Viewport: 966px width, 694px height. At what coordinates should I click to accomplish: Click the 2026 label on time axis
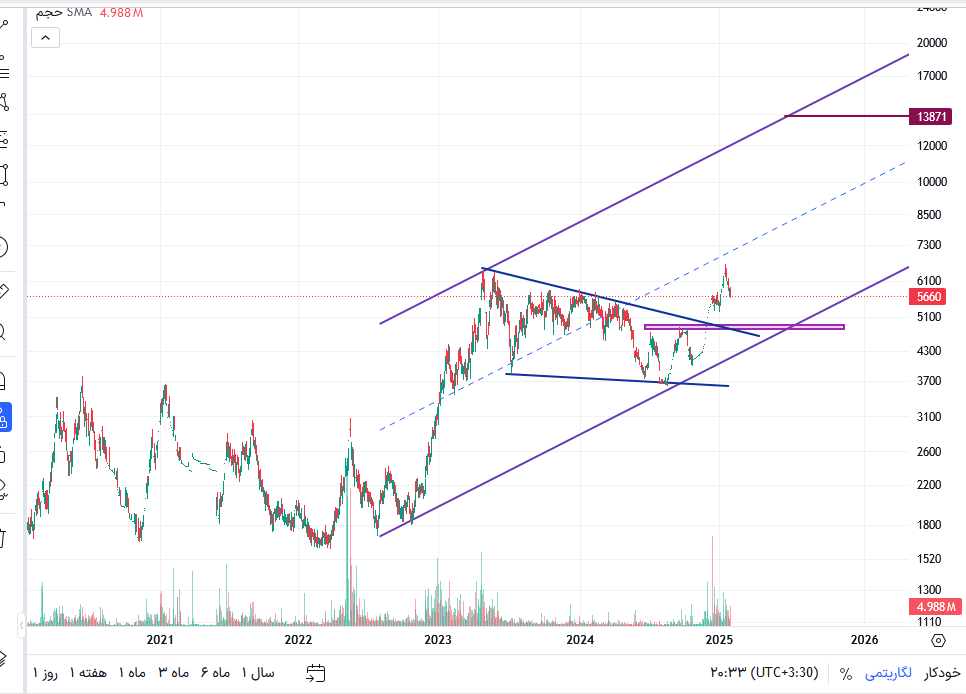tap(864, 640)
